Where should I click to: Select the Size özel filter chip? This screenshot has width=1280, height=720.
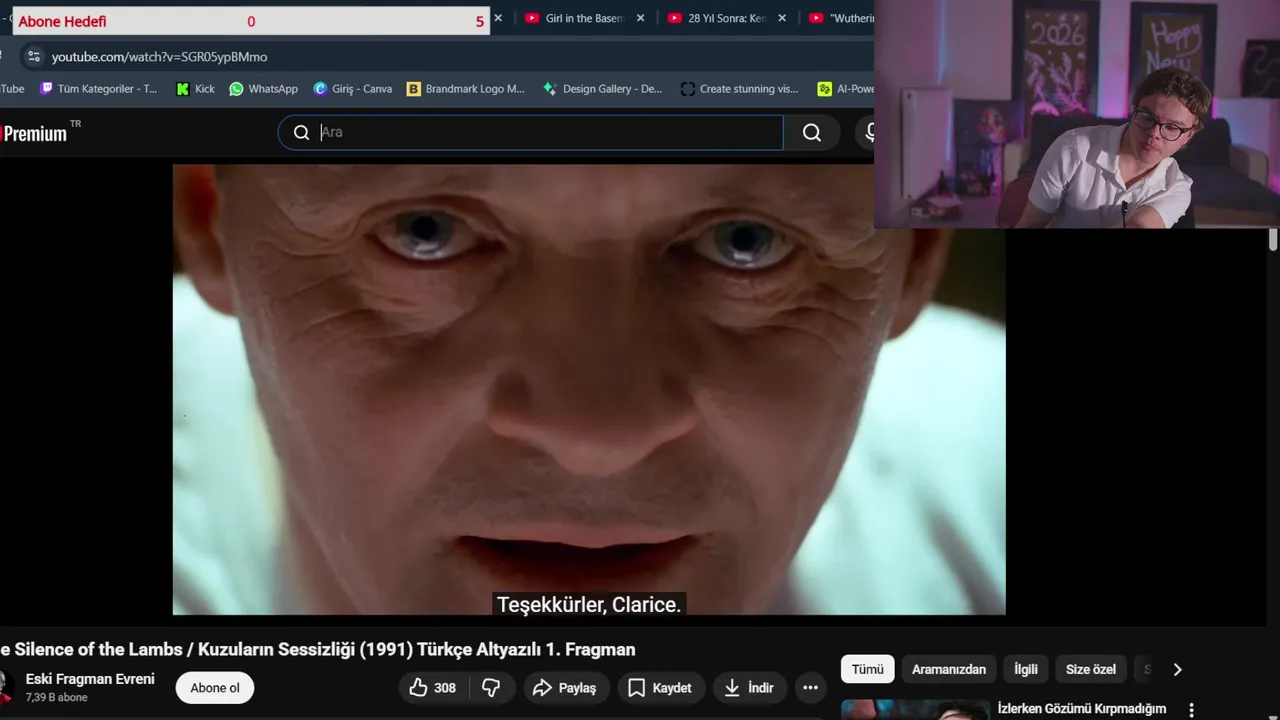click(x=1091, y=669)
